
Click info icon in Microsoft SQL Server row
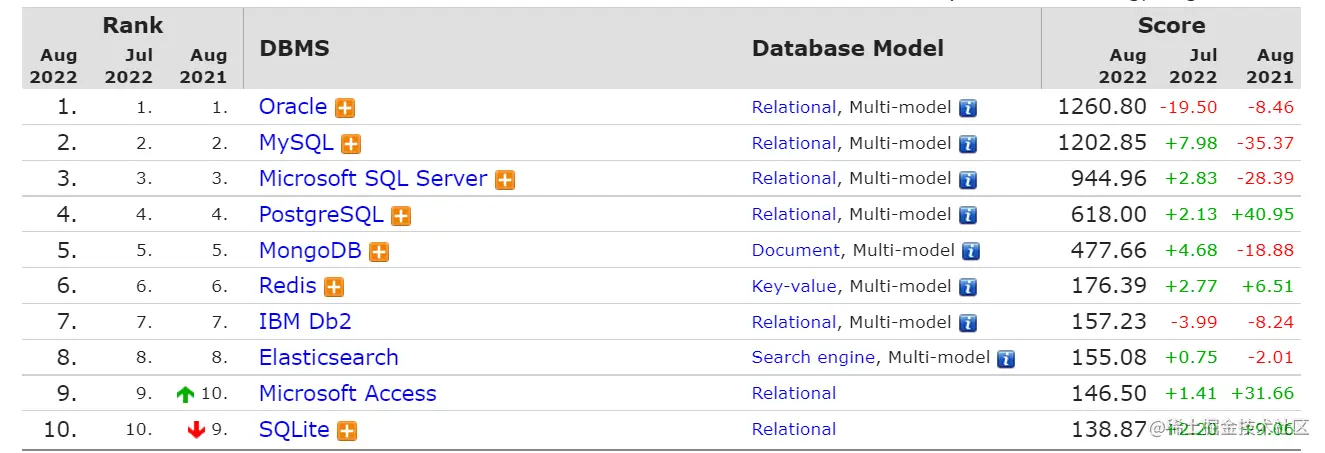pyautogui.click(x=968, y=180)
